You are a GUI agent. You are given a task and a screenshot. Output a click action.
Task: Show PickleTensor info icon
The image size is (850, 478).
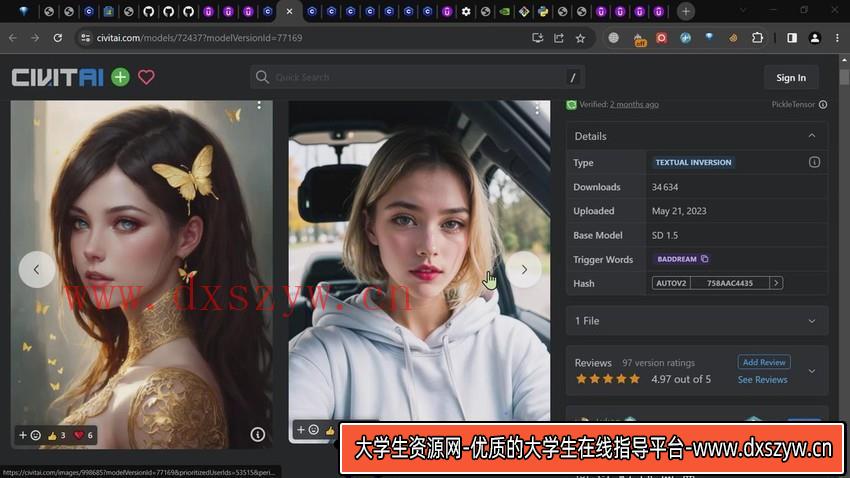tap(823, 104)
